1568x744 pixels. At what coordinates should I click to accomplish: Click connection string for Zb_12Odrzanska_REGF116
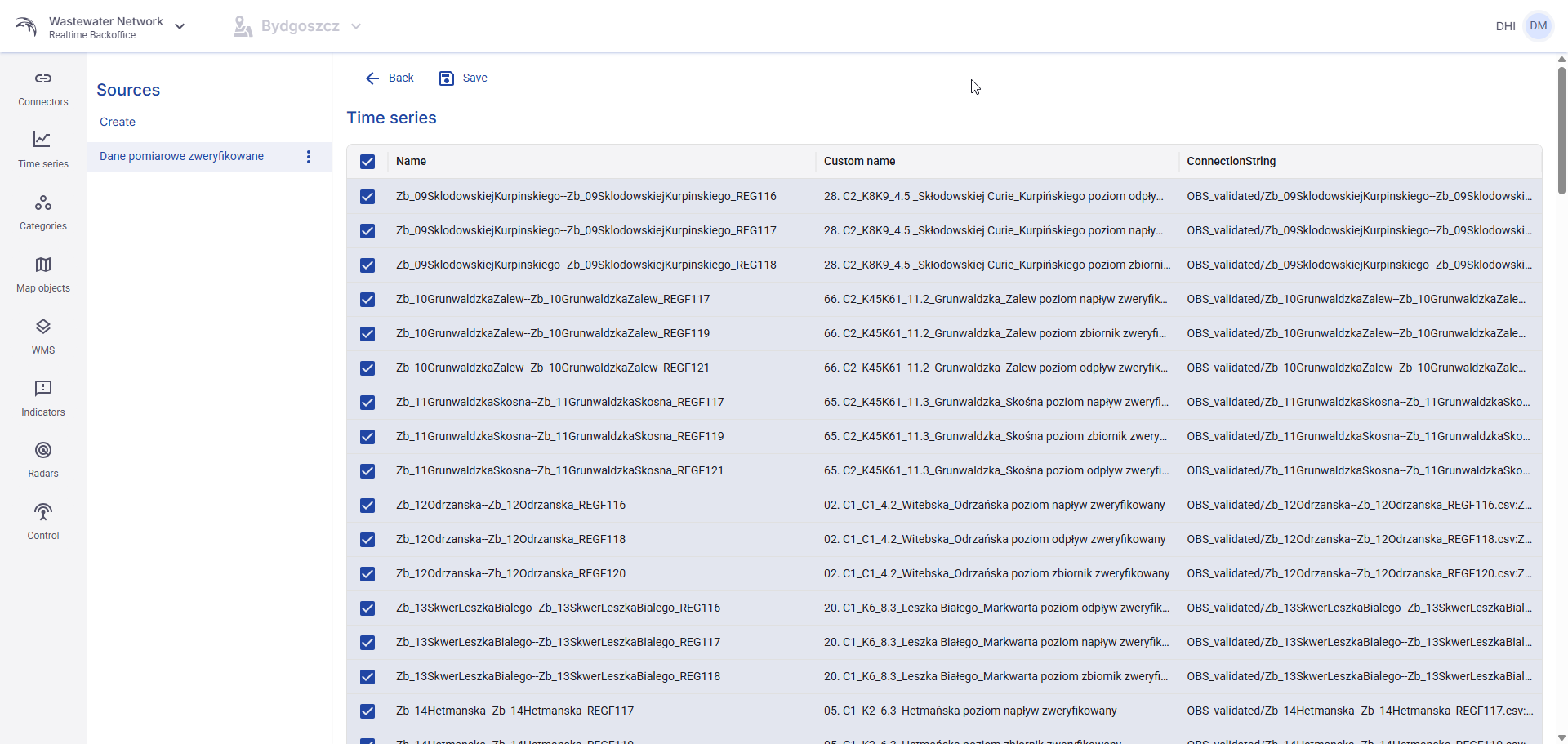click(x=1359, y=505)
